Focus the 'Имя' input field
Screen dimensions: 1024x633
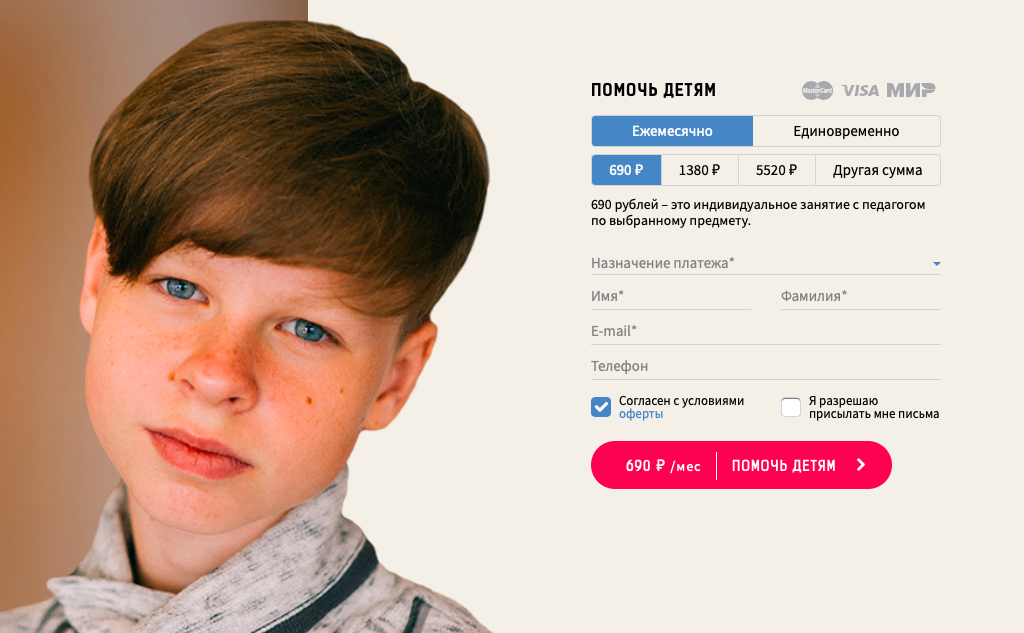coord(671,297)
